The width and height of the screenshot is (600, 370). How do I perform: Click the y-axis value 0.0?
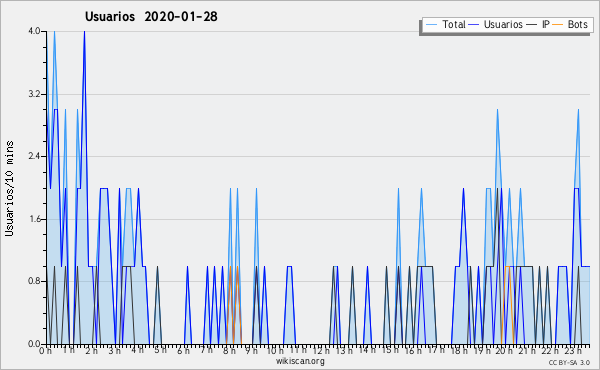click(x=34, y=344)
